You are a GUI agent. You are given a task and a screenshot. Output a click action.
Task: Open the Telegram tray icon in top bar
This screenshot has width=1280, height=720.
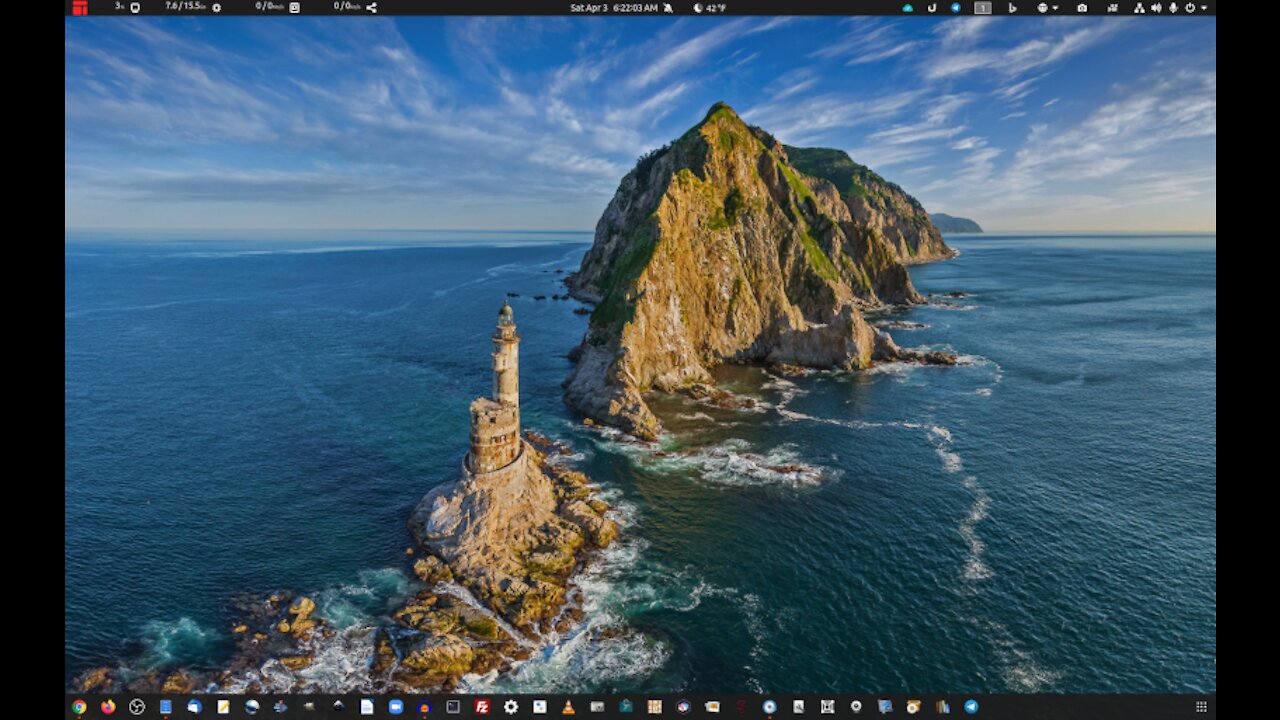[x=956, y=8]
